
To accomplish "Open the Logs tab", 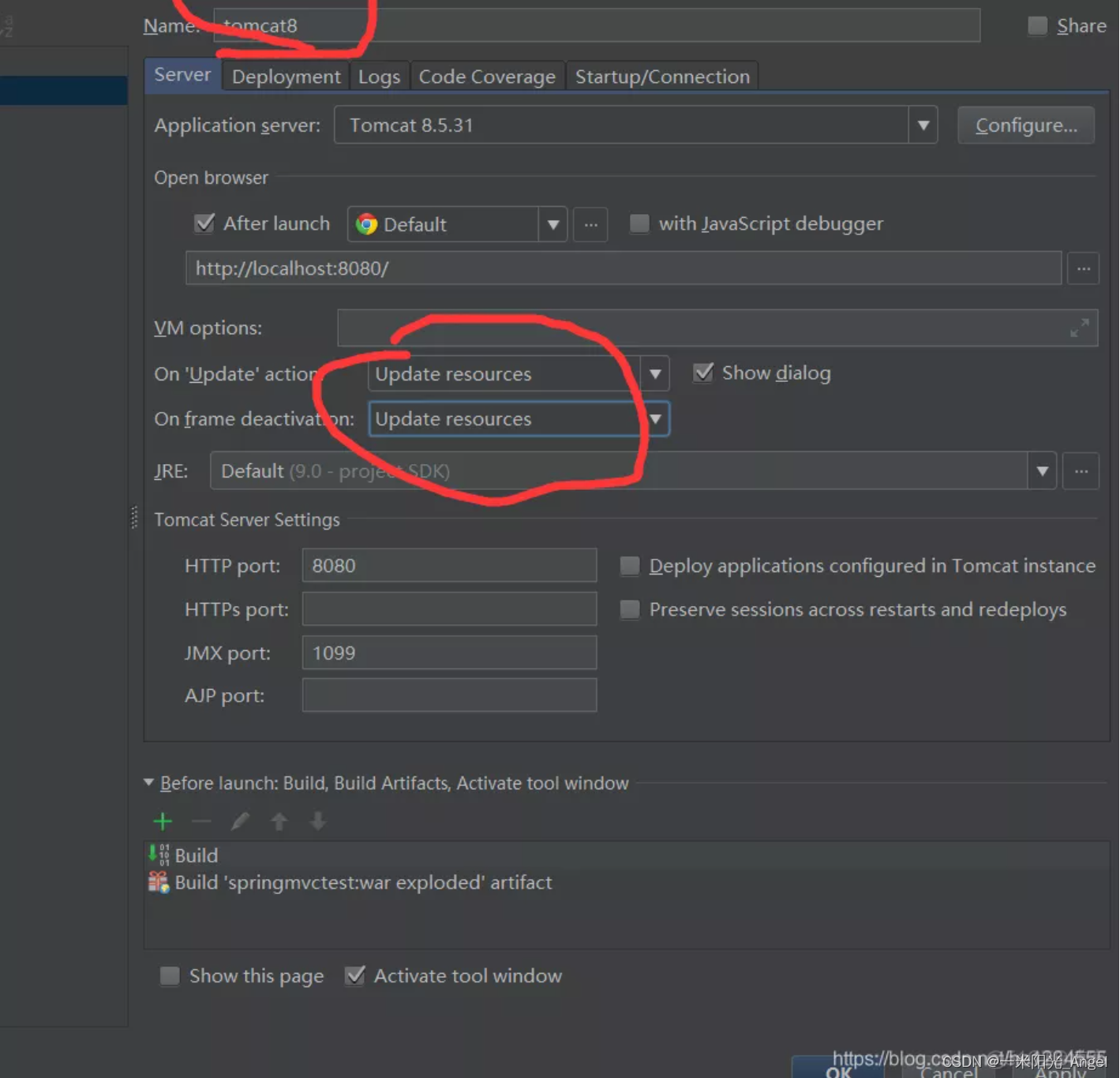I will tap(379, 77).
